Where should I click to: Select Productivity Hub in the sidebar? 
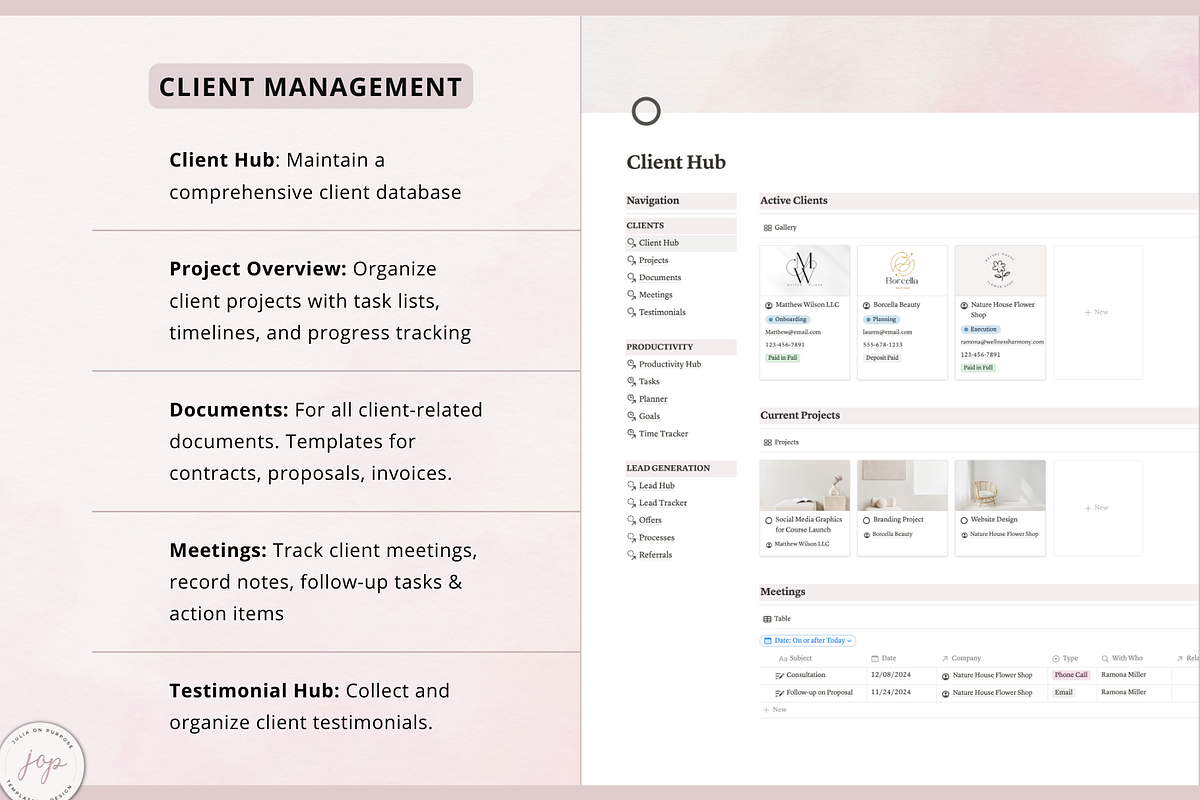click(x=670, y=362)
